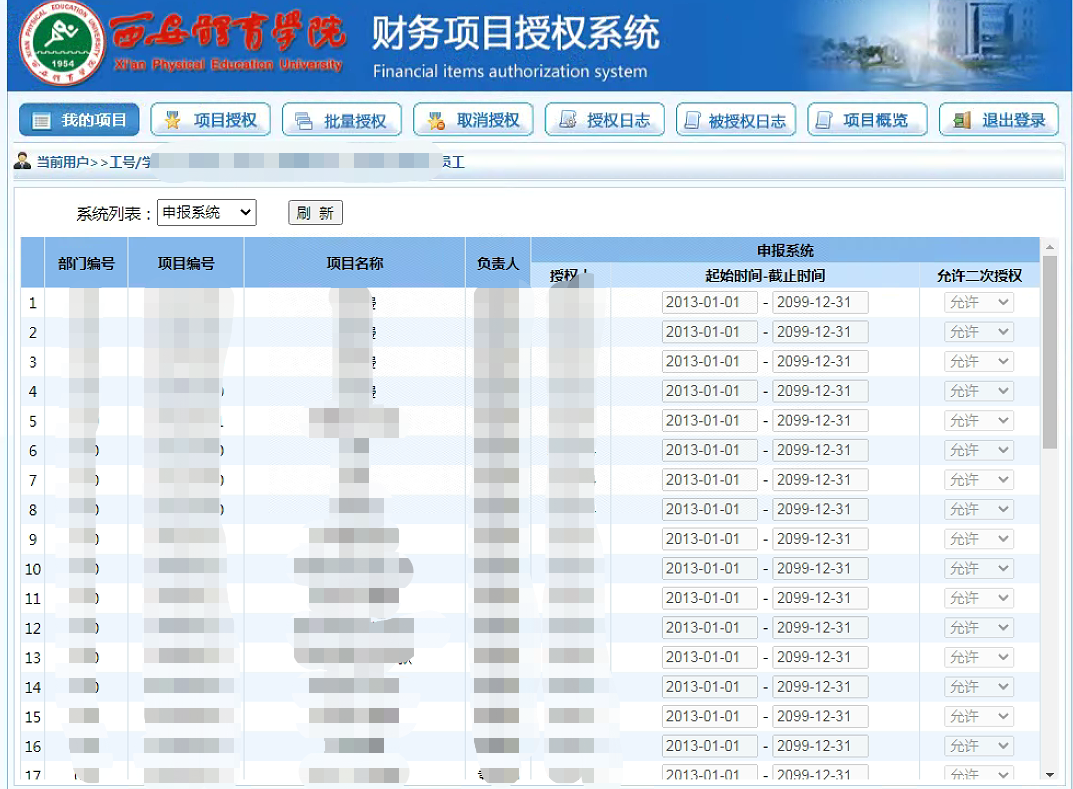Click row 3 end date field 2099-12-31

(x=820, y=362)
